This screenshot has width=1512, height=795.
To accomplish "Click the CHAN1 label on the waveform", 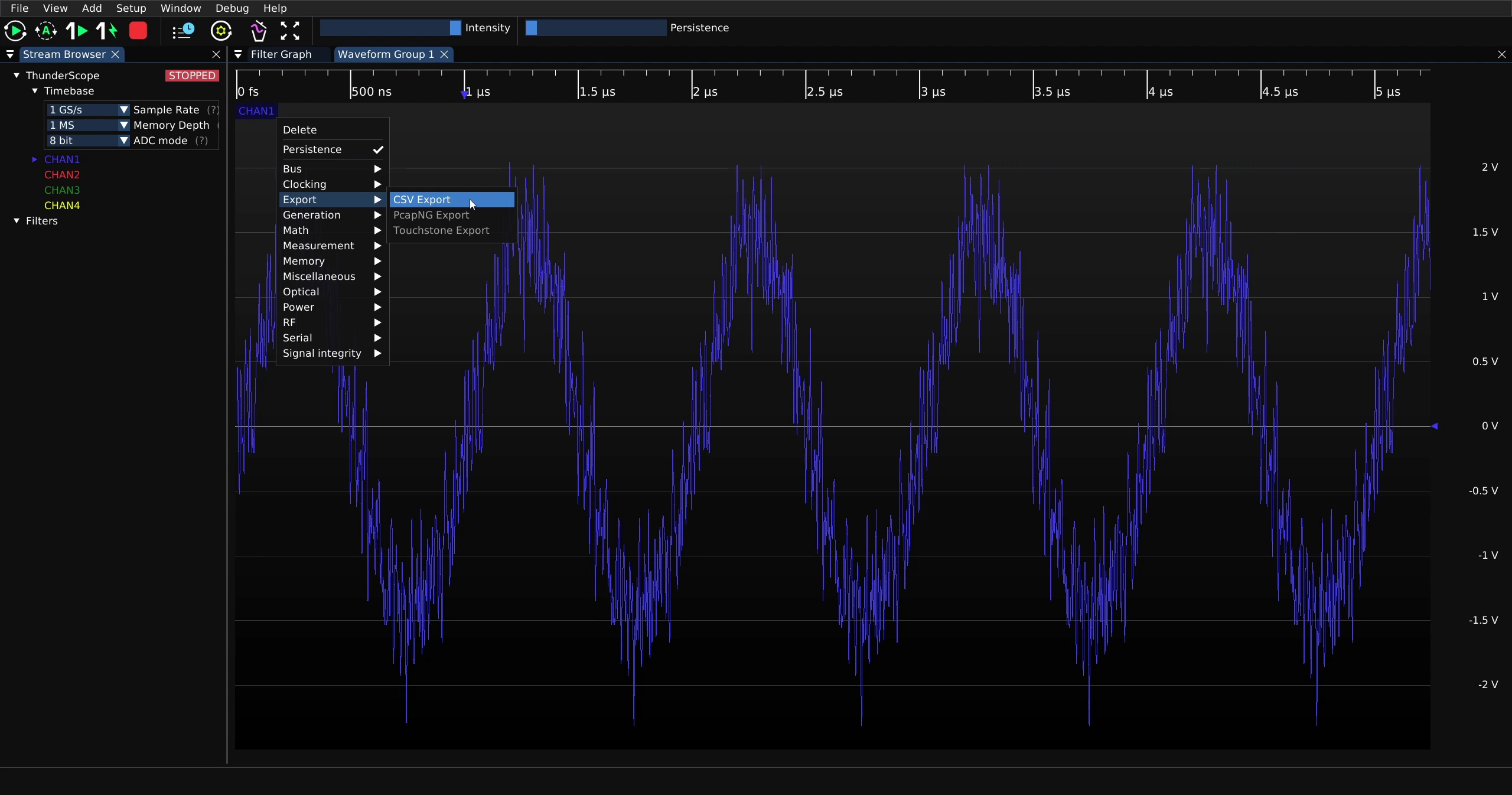I will point(256,111).
